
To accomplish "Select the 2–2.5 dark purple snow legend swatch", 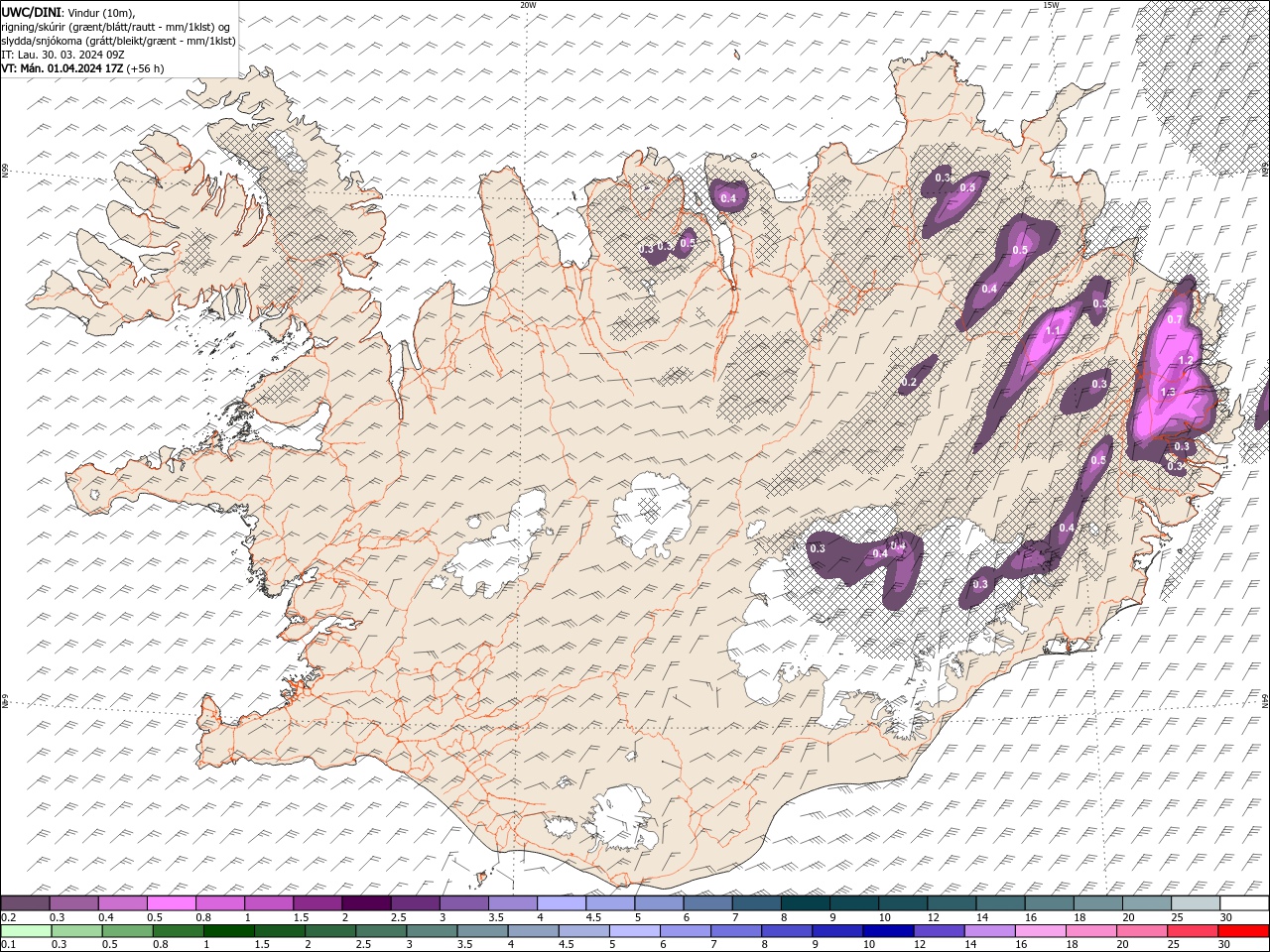I will pyautogui.click(x=366, y=903).
